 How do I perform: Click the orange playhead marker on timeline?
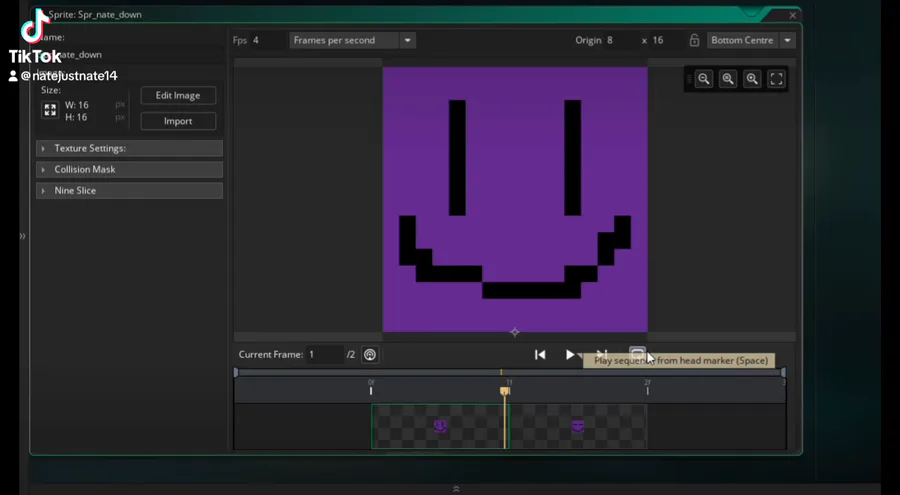(505, 391)
